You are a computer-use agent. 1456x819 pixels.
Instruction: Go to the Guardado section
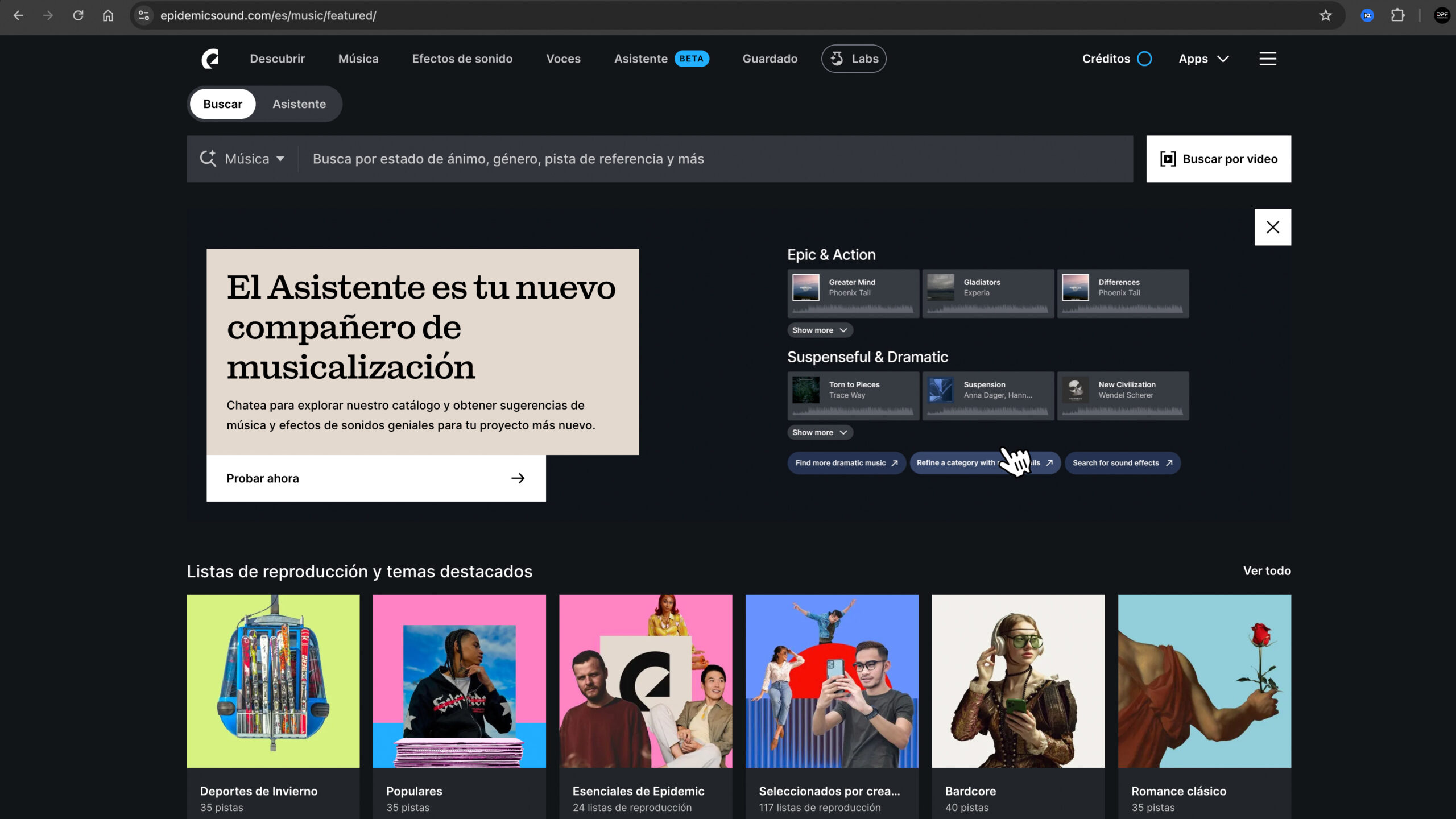pos(770,58)
